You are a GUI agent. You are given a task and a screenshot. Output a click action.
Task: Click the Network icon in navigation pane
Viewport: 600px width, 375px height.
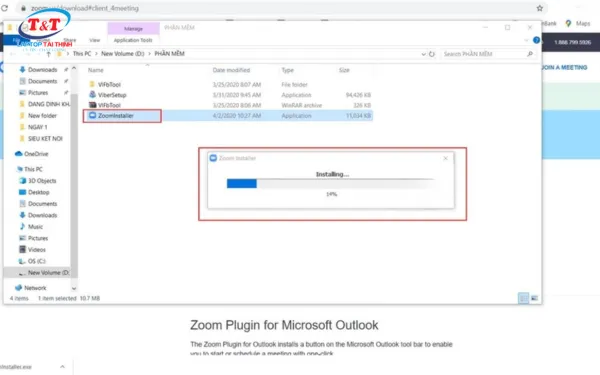click(x=18, y=288)
